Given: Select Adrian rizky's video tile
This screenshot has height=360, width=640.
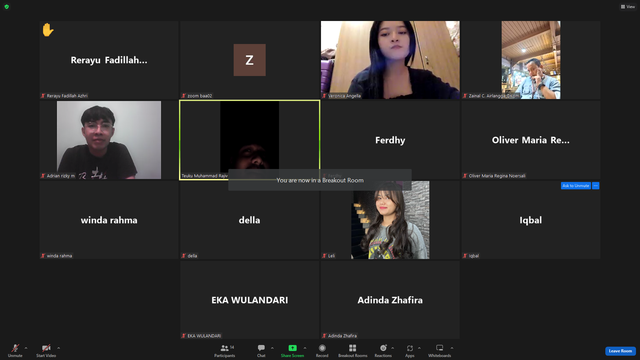Looking at the screenshot, I should (x=109, y=140).
